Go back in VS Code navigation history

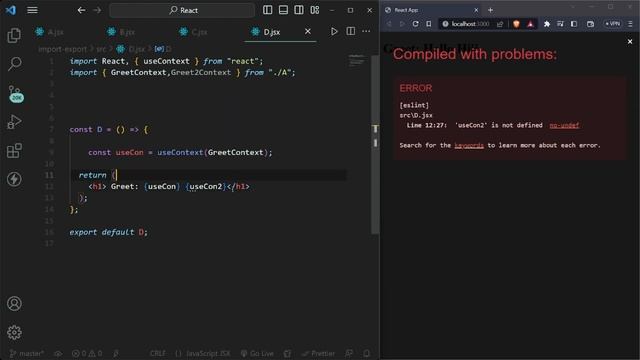pyautogui.click(x=81, y=10)
